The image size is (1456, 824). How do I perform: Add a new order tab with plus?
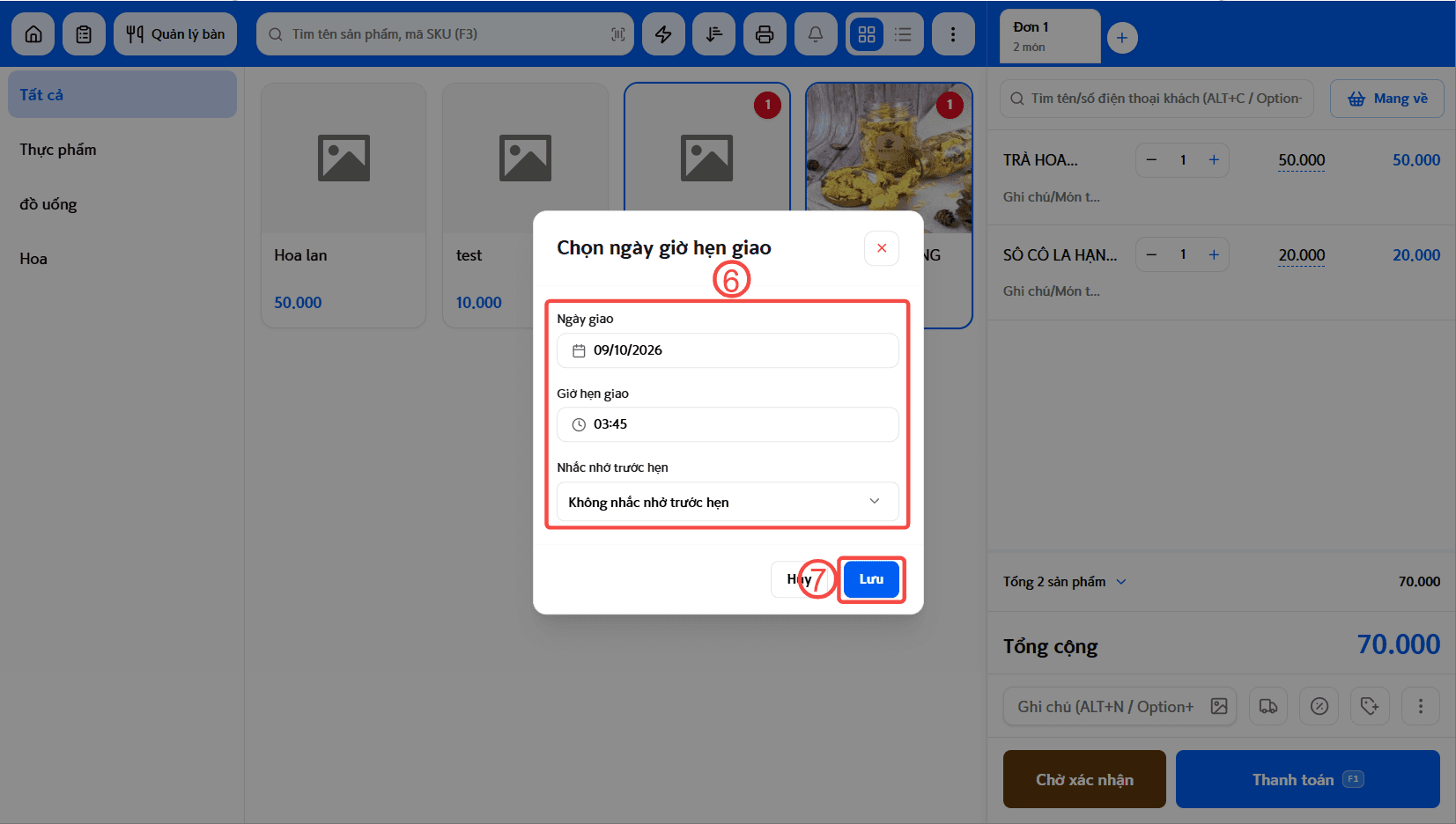(1122, 38)
